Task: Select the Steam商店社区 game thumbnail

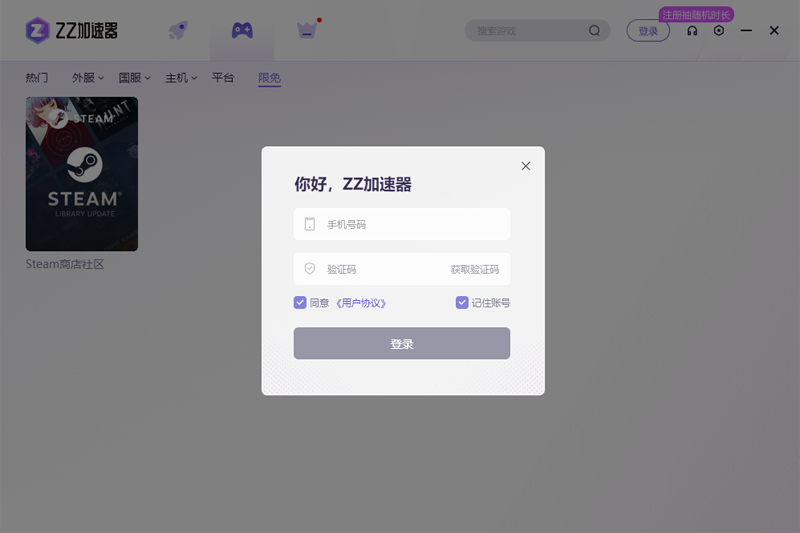Action: [82, 174]
